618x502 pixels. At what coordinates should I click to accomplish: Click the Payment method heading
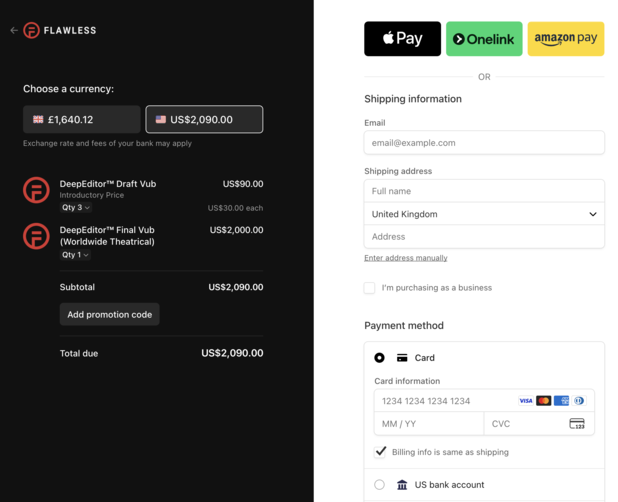(404, 325)
